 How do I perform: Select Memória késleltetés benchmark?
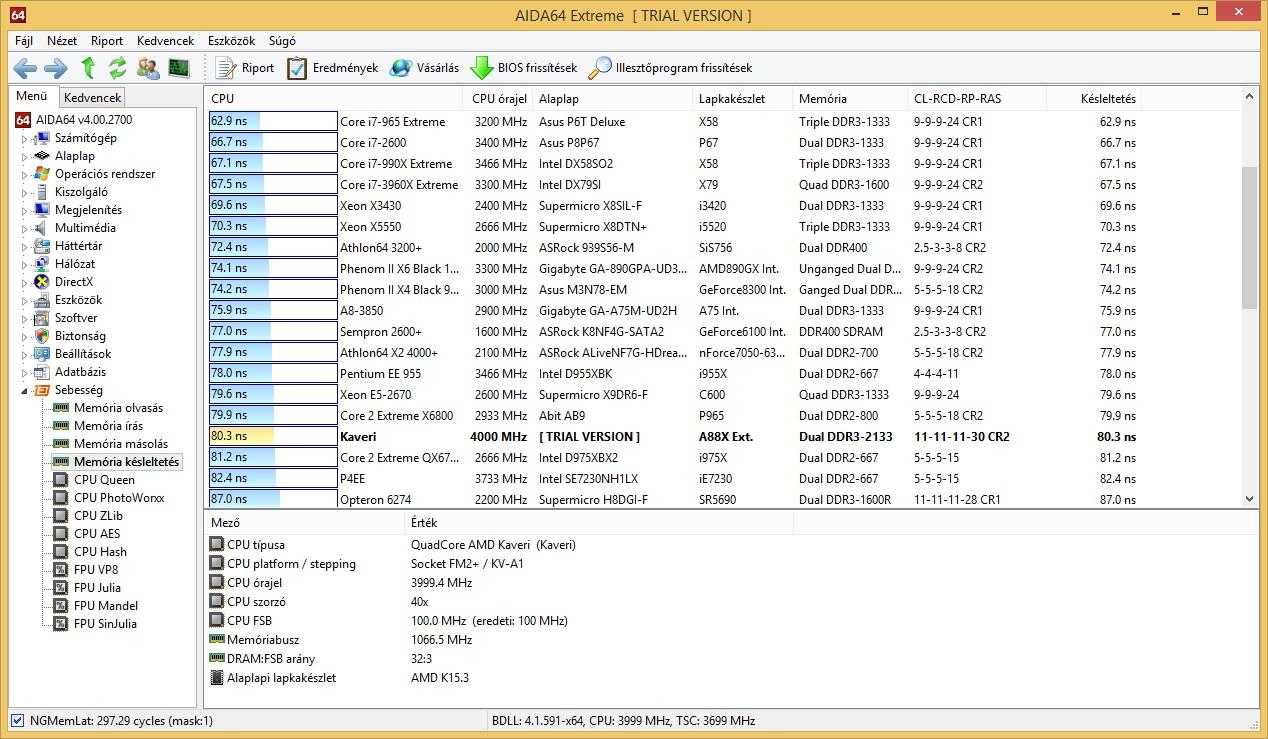[x=126, y=462]
